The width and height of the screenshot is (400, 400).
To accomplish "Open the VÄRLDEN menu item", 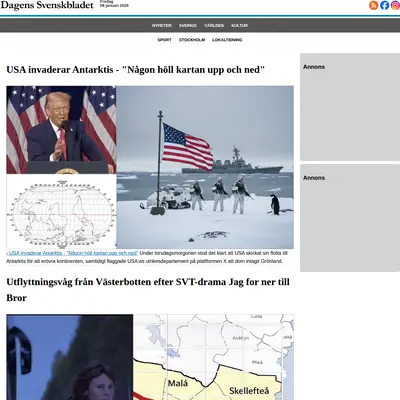I will (x=214, y=26).
